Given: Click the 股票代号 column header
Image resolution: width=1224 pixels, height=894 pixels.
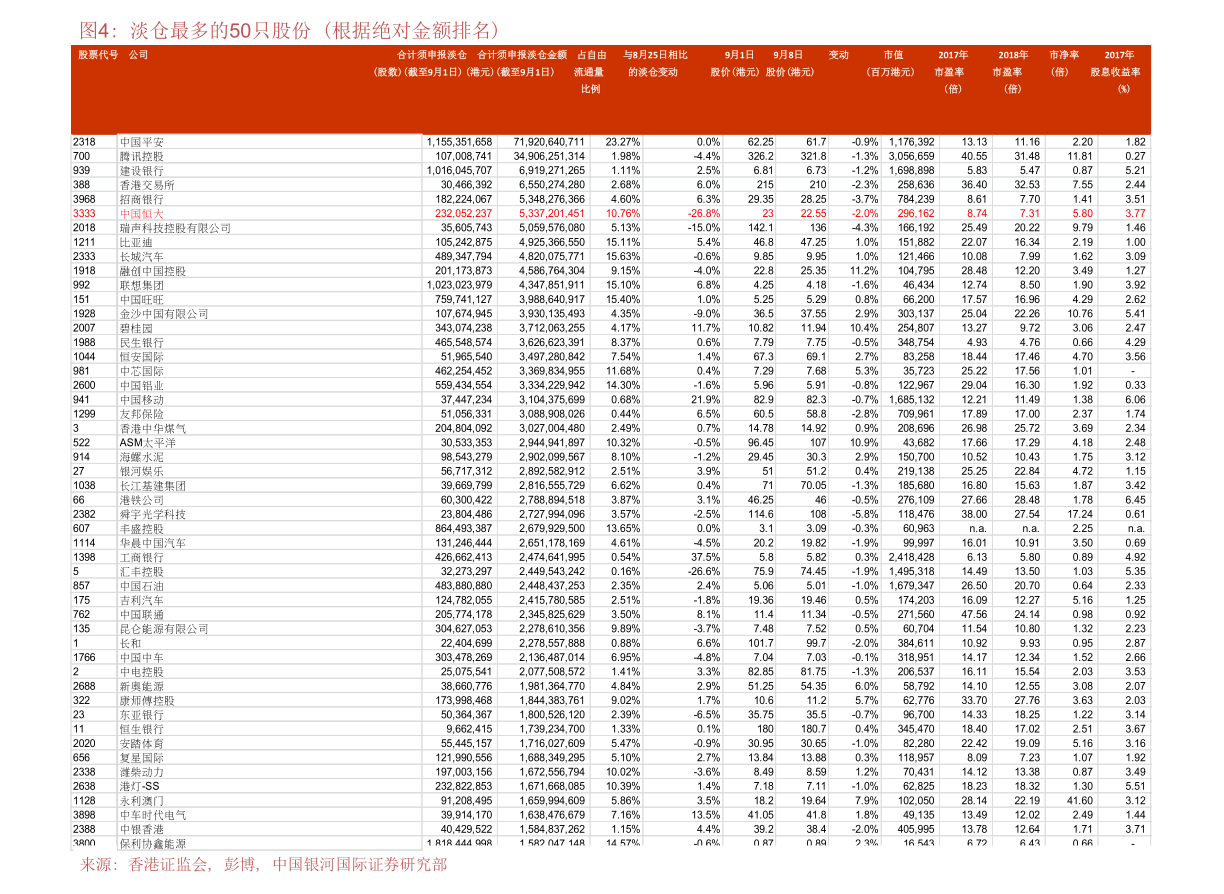Looking at the screenshot, I should pos(98,55).
